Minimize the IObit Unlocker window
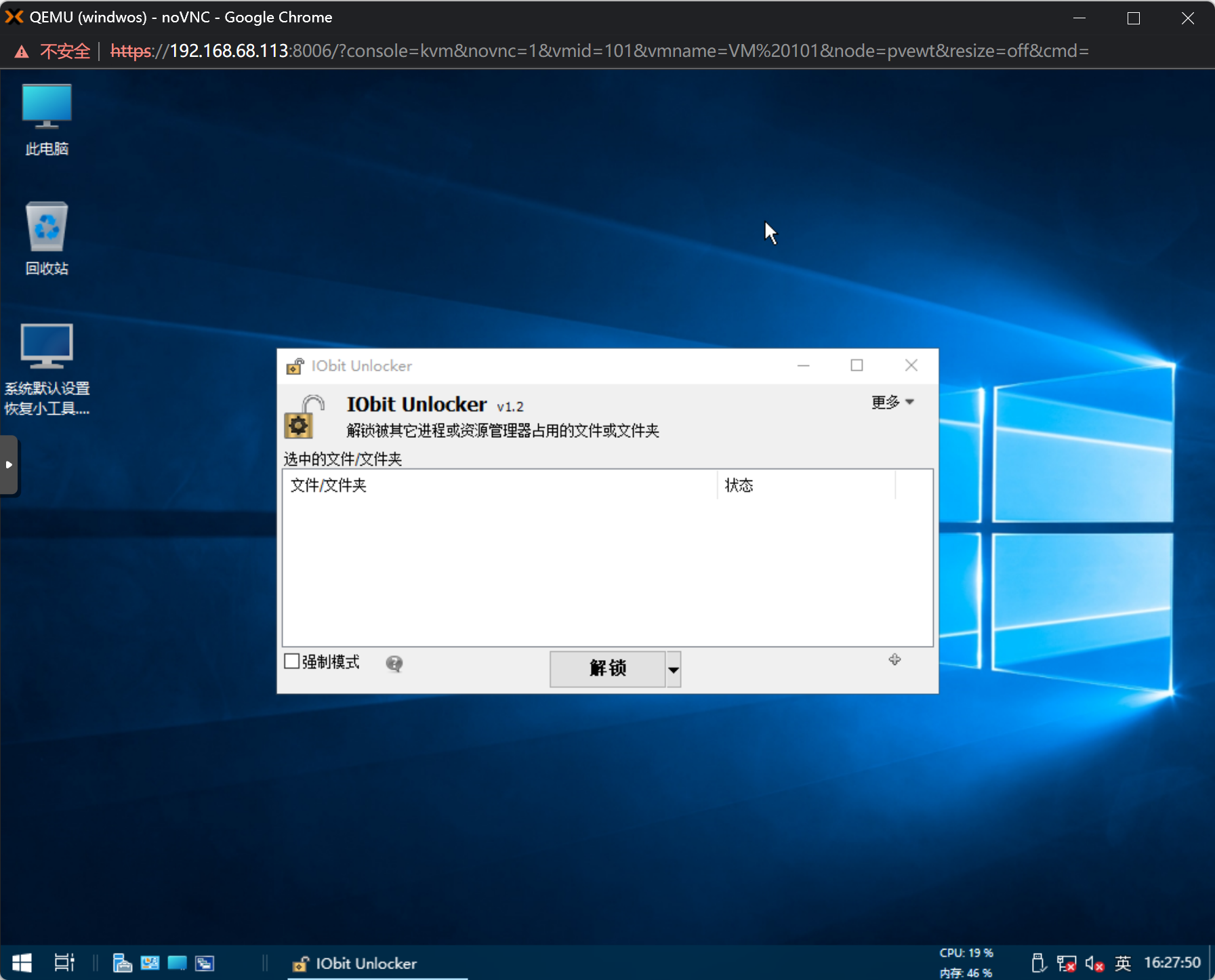The image size is (1215, 980). coord(804,366)
